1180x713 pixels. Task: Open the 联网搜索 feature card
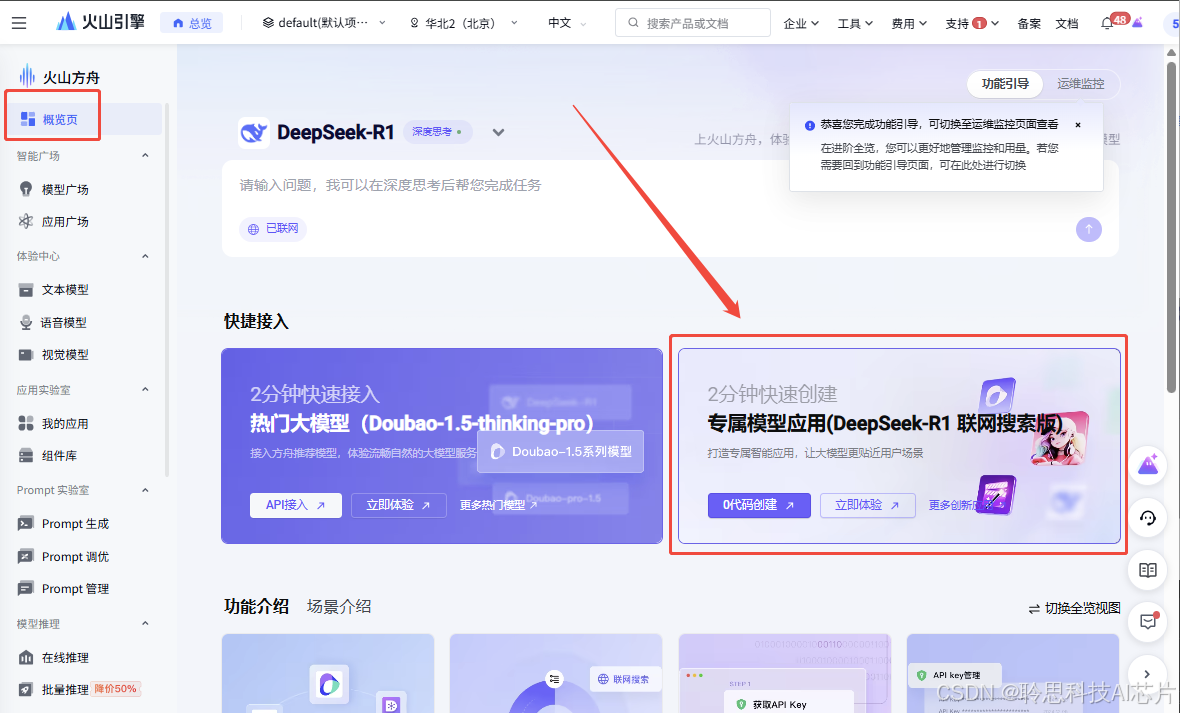[x=556, y=673]
